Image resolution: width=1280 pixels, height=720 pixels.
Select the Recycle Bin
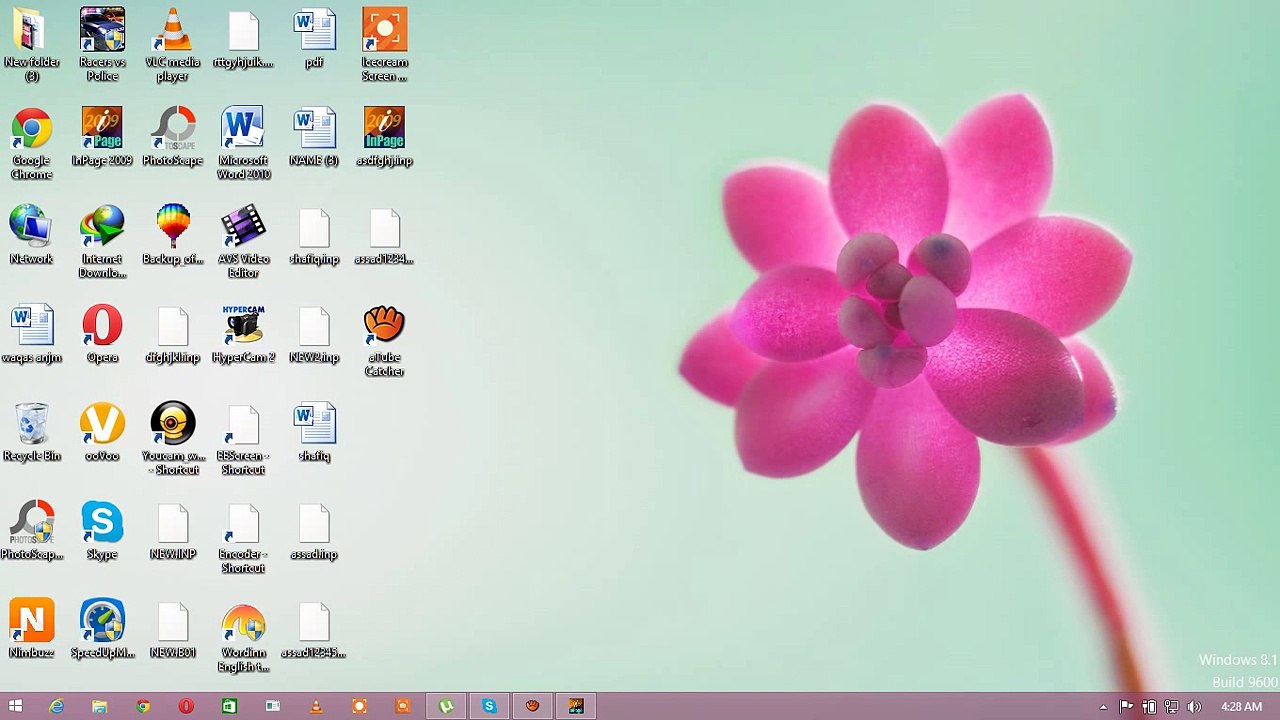(x=31, y=432)
